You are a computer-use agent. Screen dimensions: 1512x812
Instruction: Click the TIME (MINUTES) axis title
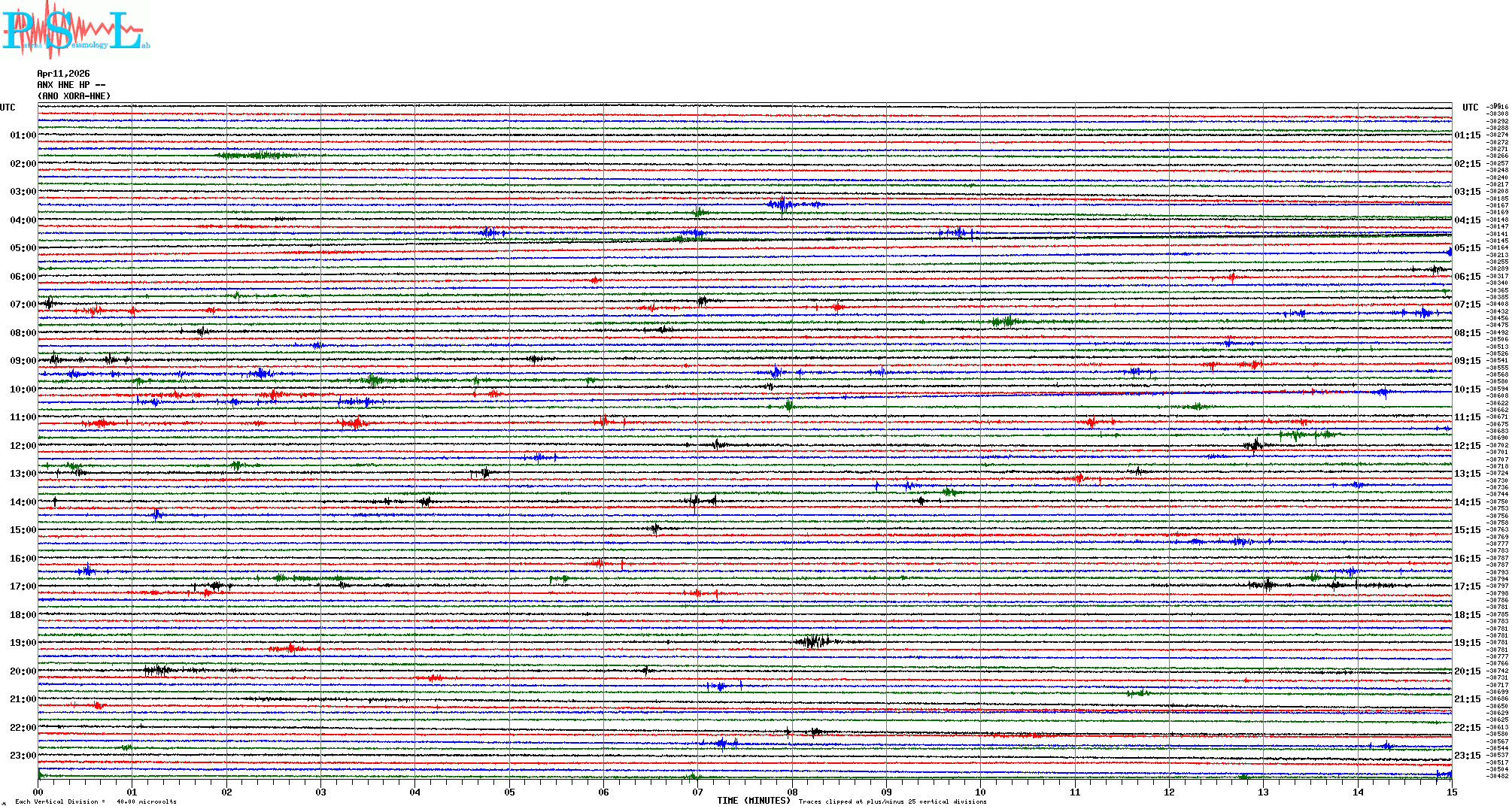[753, 801]
